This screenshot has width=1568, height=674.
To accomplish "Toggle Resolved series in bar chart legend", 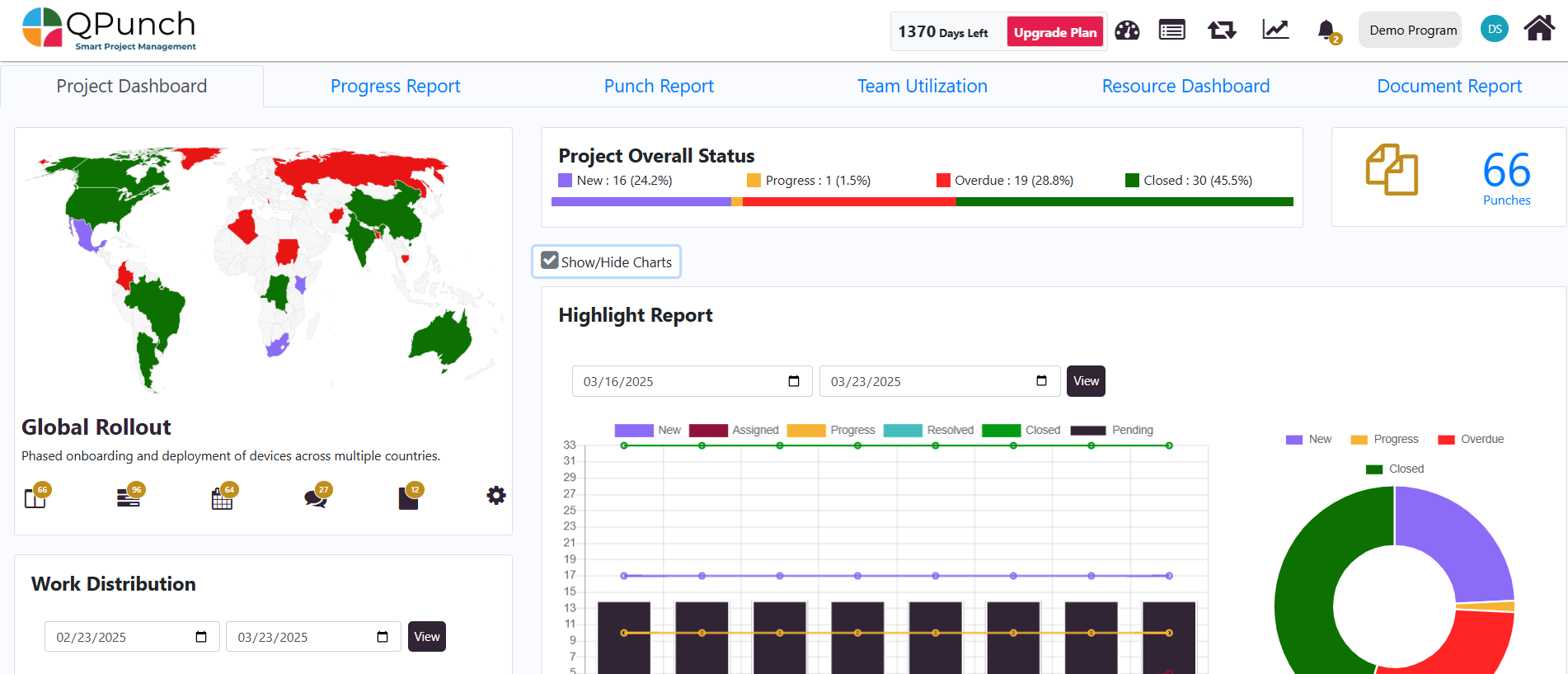I will (x=928, y=430).
